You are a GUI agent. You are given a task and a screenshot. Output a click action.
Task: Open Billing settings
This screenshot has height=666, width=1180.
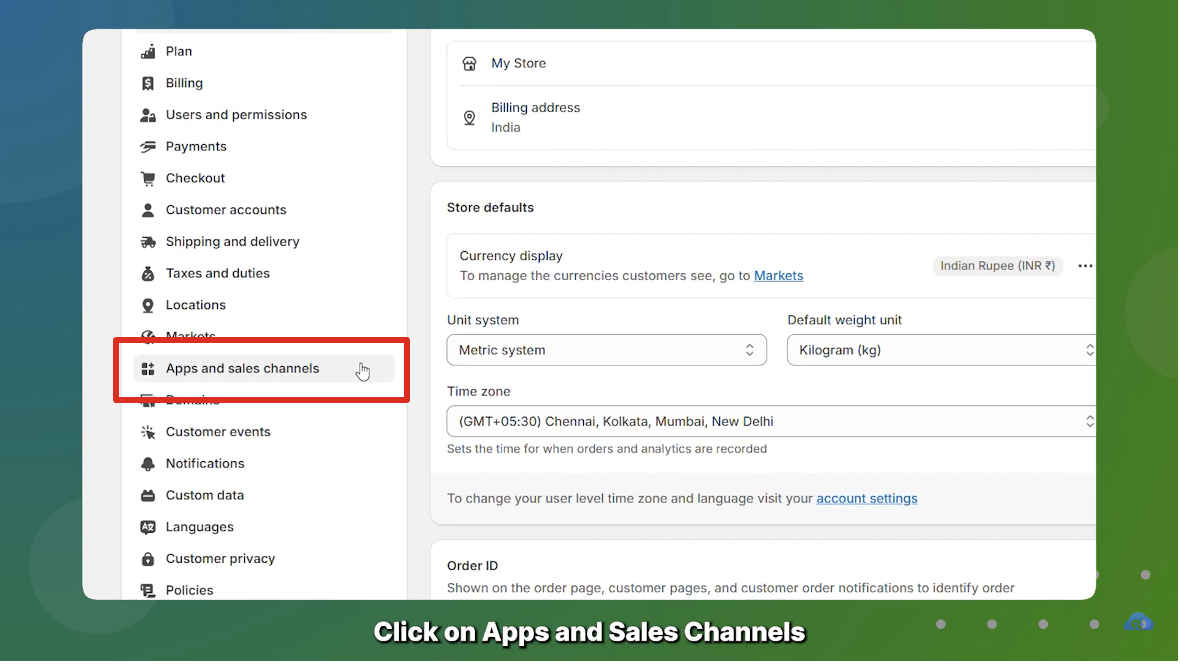184,83
